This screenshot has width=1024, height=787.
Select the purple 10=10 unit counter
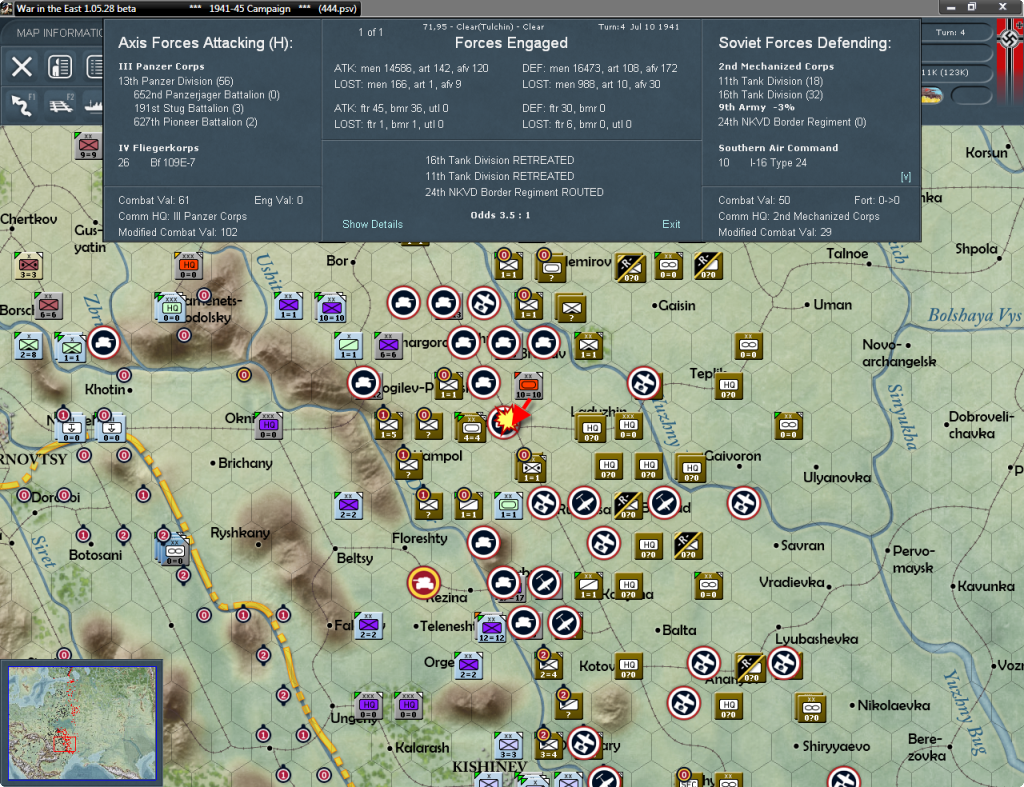pos(330,308)
